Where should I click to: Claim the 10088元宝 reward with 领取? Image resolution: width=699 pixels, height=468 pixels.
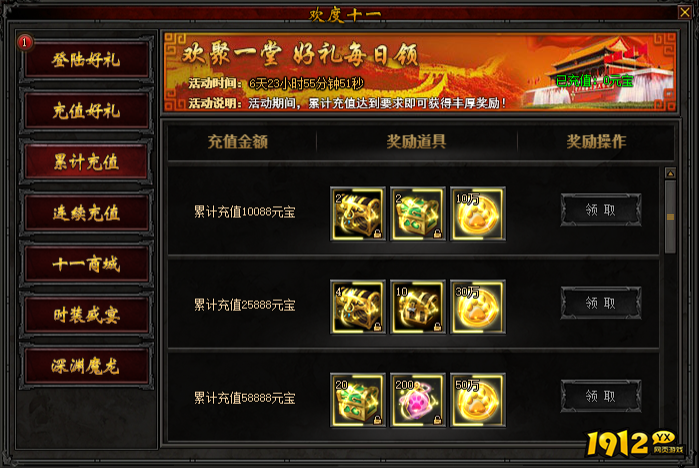600,209
